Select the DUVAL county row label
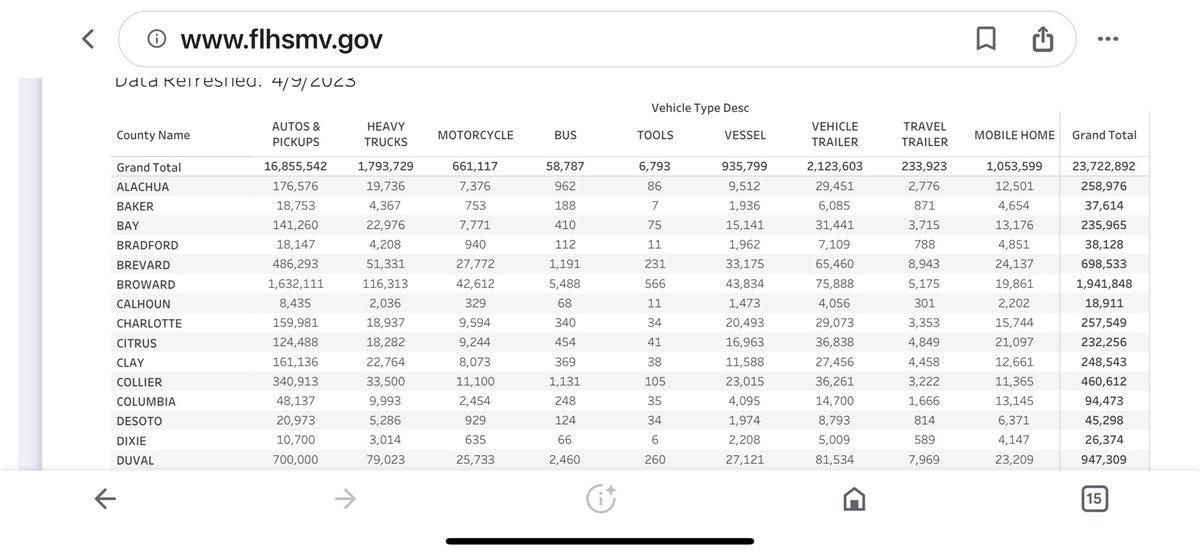 point(135,461)
